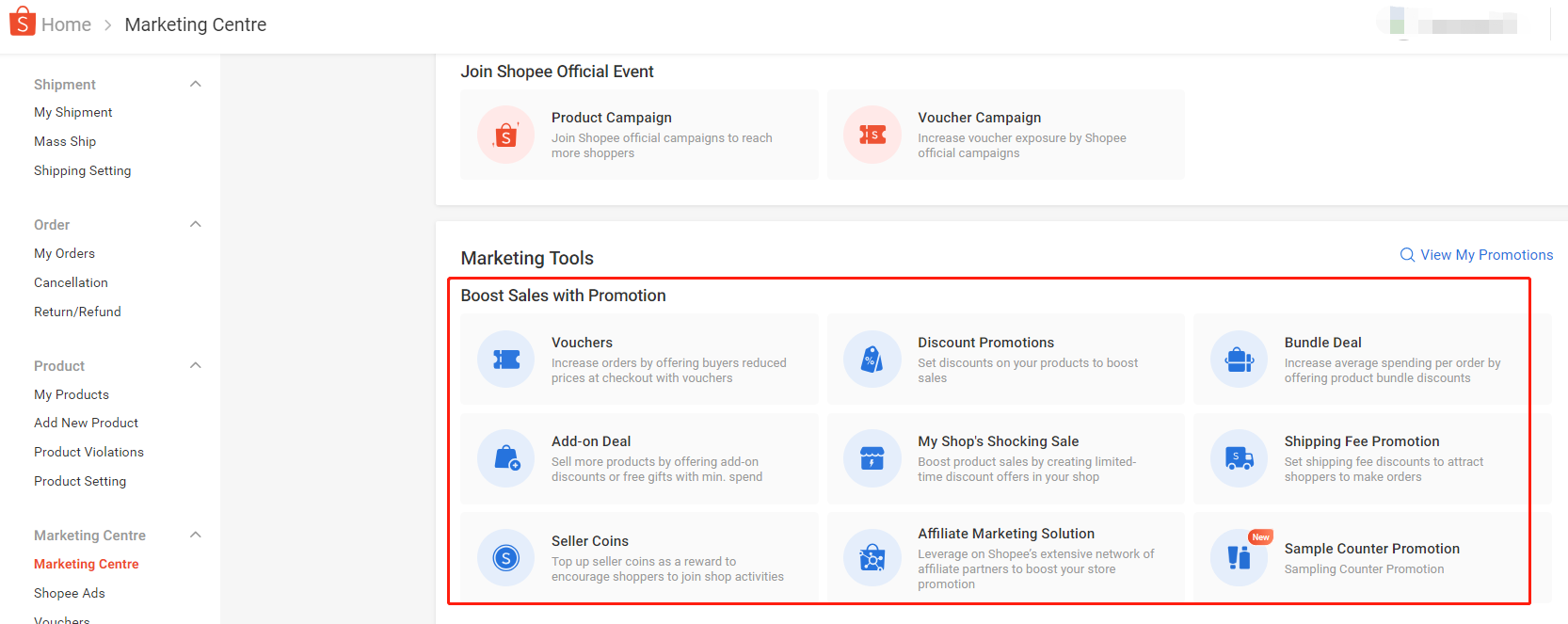Image resolution: width=1568 pixels, height=624 pixels.
Task: Open the Vouchers tool title
Action: pyautogui.click(x=582, y=343)
